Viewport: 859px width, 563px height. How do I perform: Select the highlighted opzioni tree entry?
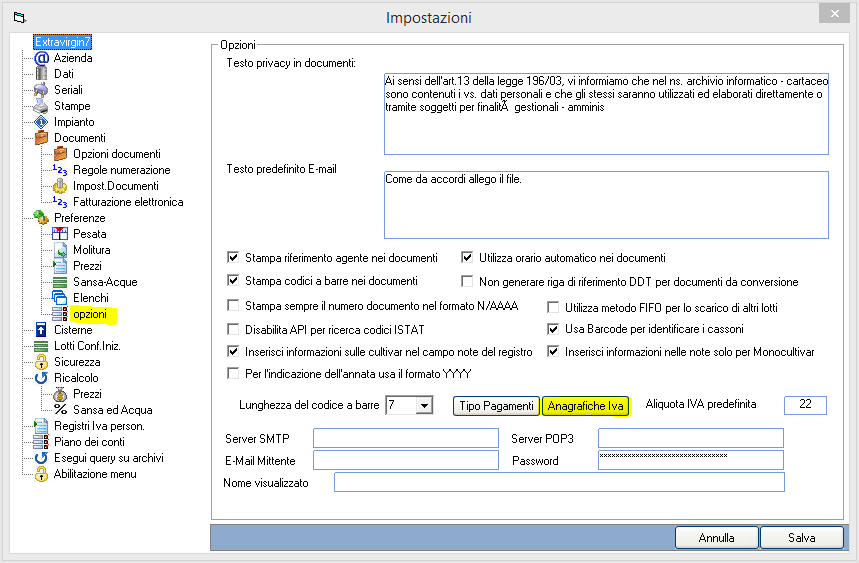tap(90, 314)
